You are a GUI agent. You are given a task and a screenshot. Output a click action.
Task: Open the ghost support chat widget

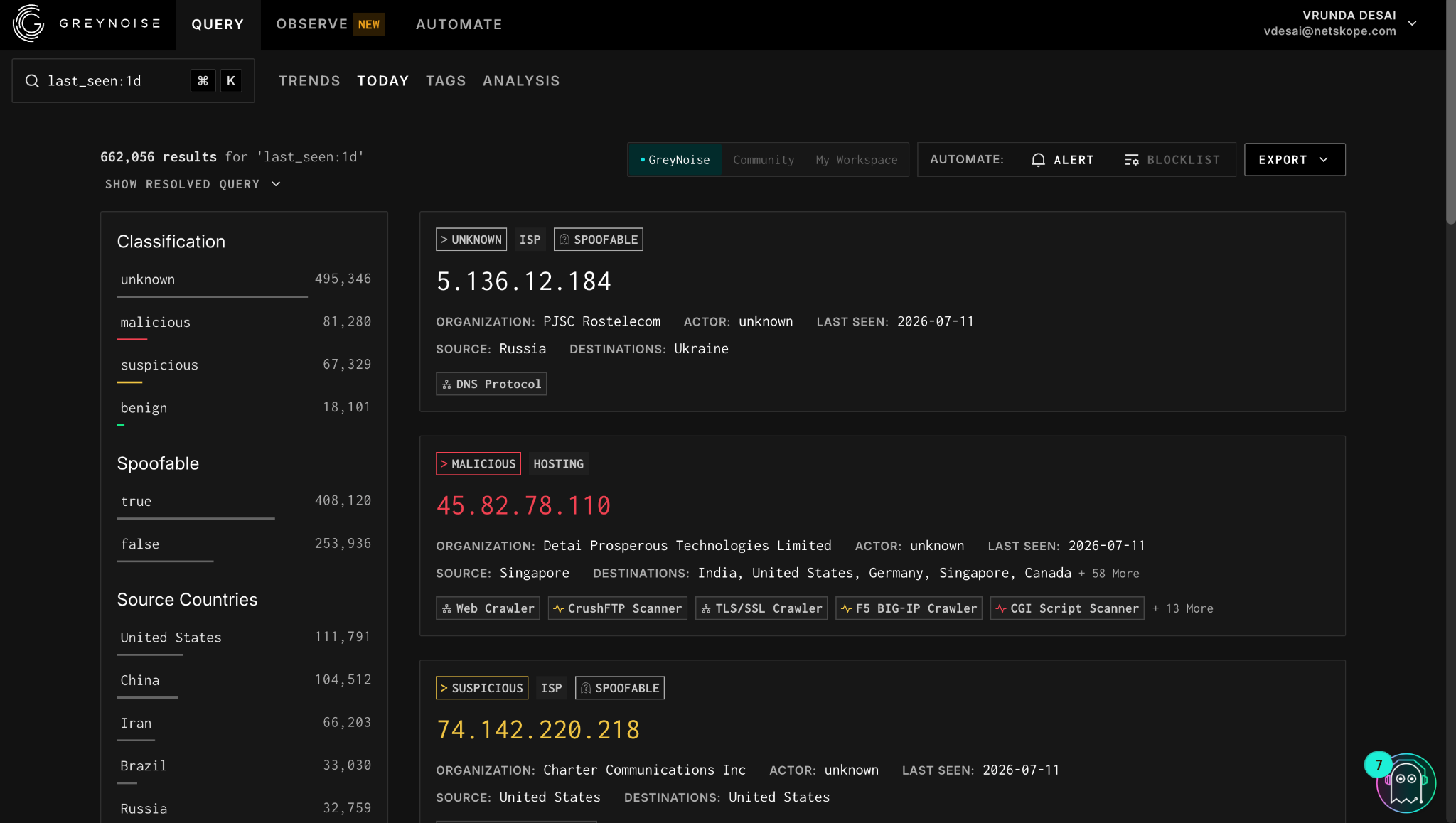1406,782
